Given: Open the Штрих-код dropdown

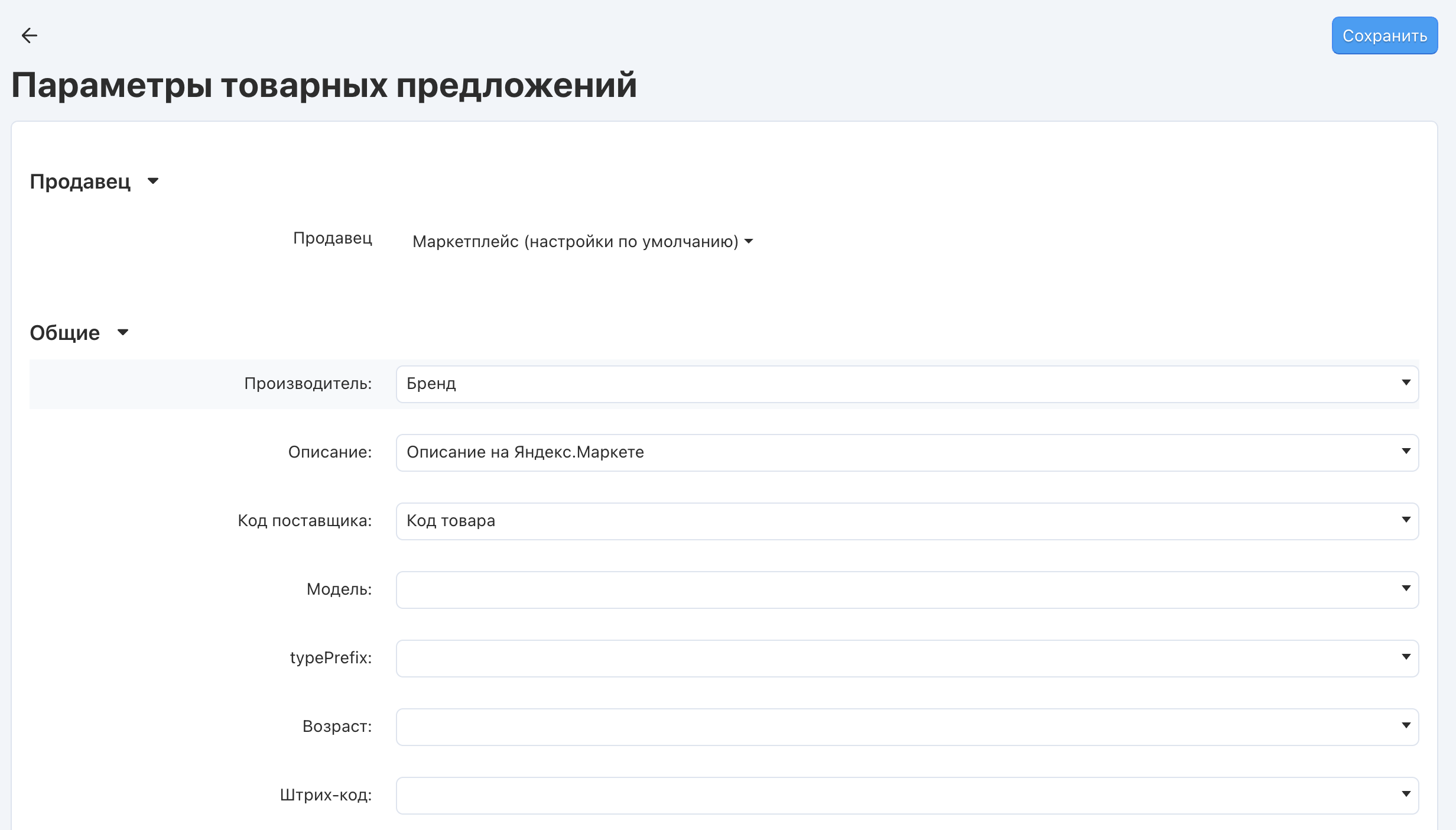Looking at the screenshot, I should [x=906, y=795].
